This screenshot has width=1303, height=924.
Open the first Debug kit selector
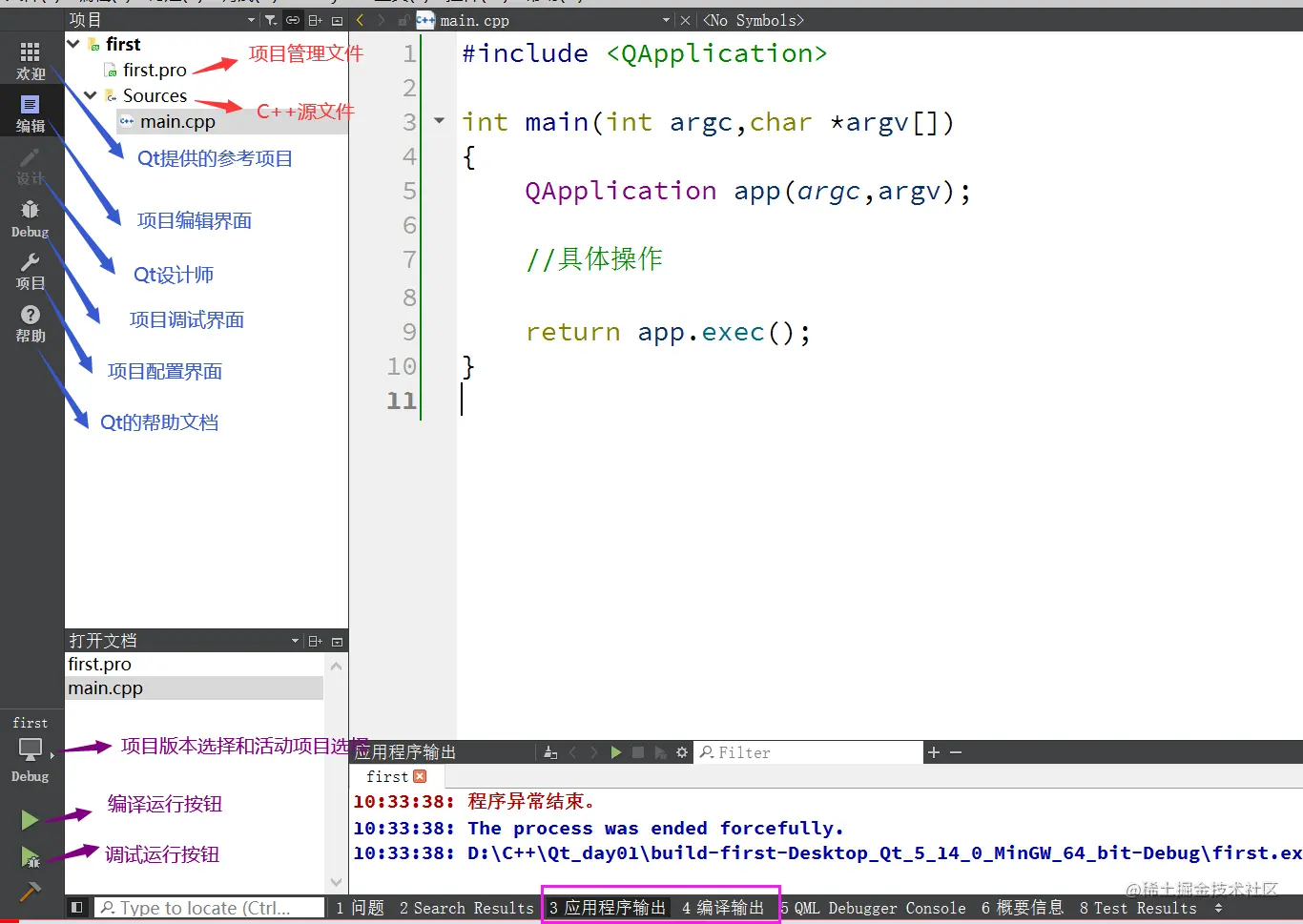tap(31, 749)
